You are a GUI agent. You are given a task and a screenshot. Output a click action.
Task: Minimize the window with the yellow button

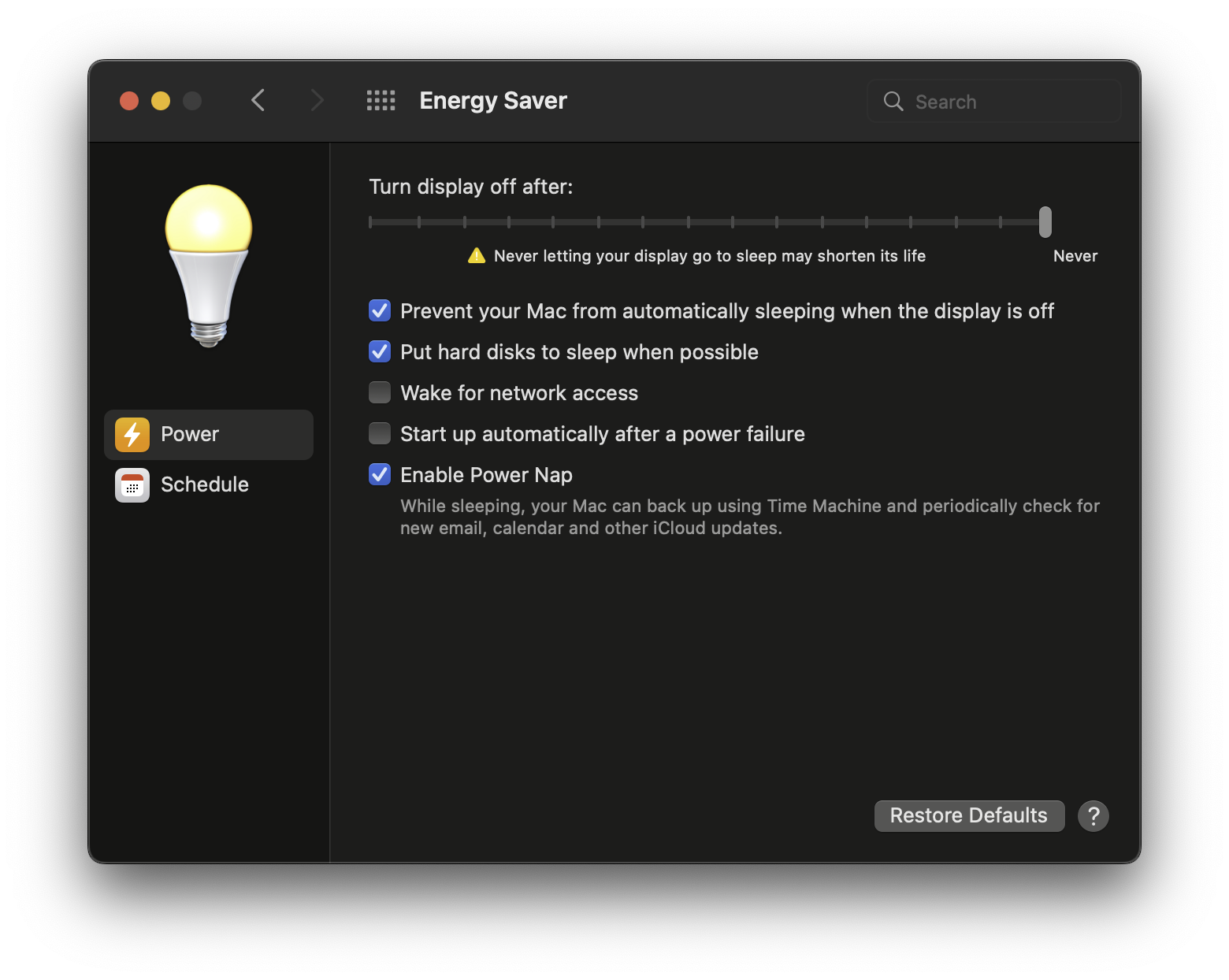click(x=161, y=101)
